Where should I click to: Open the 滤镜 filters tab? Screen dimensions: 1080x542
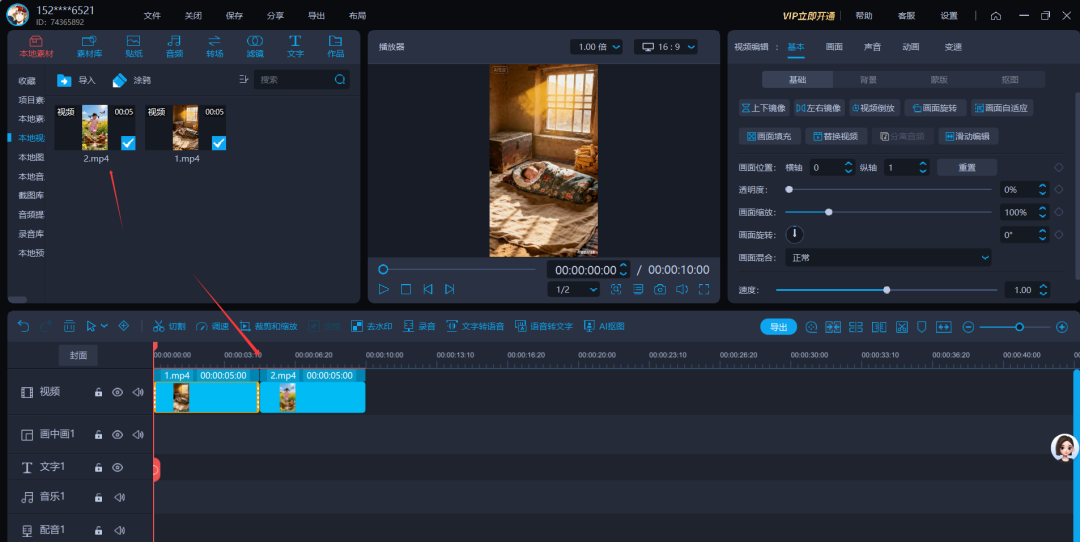tap(255, 47)
